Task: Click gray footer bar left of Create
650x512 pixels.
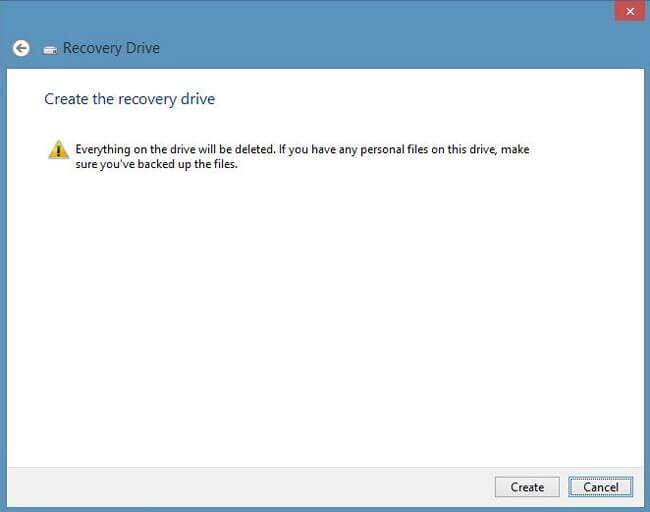Action: point(250,487)
